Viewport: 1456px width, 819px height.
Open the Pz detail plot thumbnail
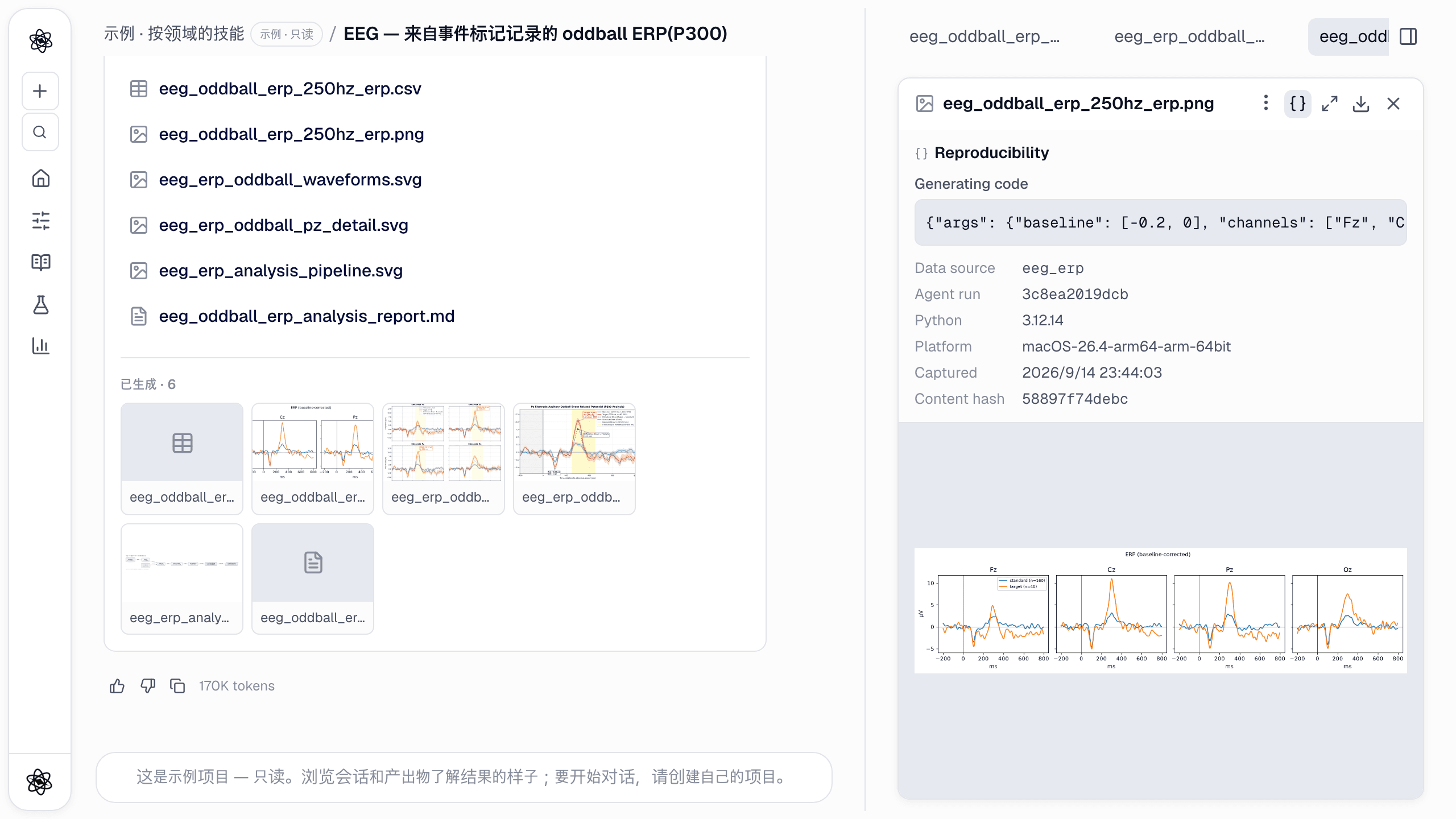tap(574, 459)
